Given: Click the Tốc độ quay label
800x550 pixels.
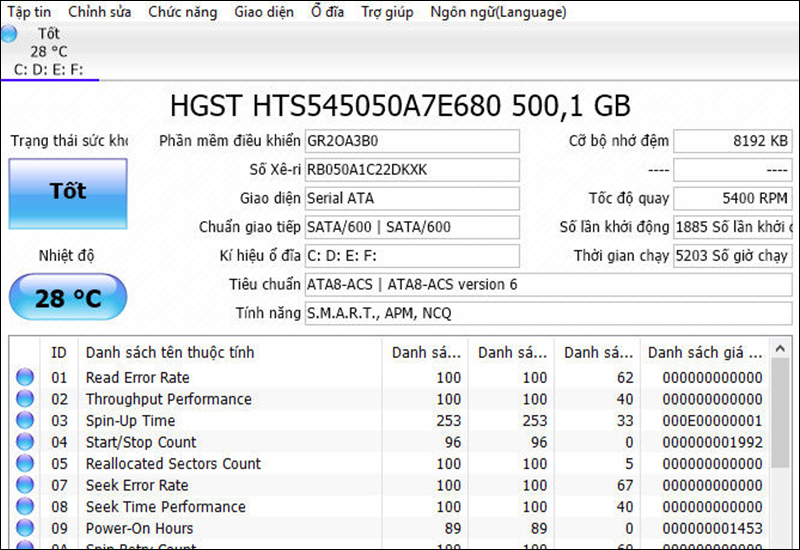Looking at the screenshot, I should tap(629, 198).
